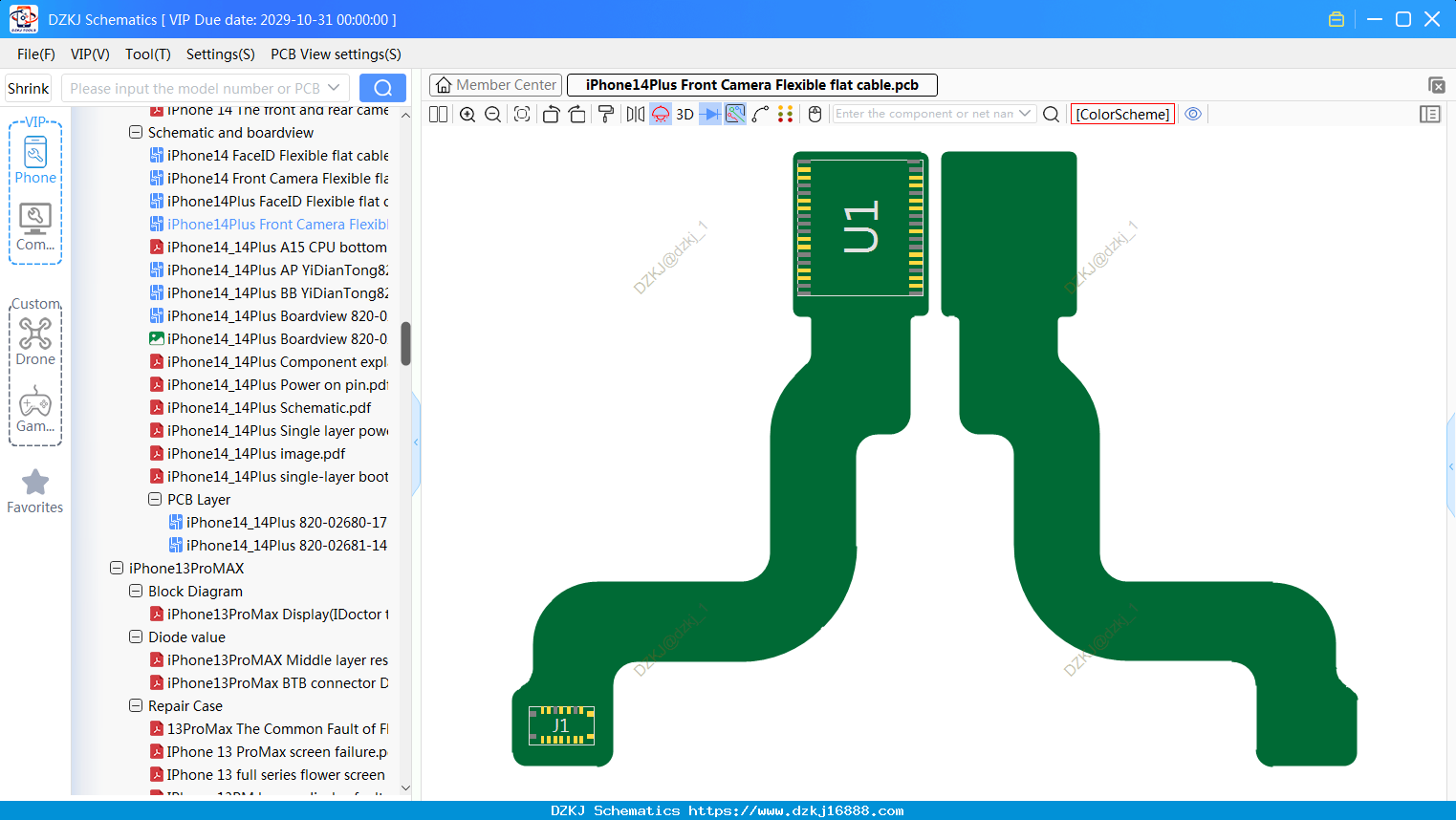The width and height of the screenshot is (1456, 820).
Task: Open the dzkj16888.com link in status bar
Action: pyautogui.click(x=795, y=810)
